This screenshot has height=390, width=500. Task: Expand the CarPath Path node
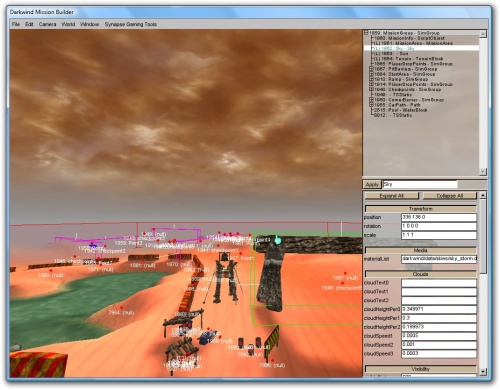coord(371,105)
